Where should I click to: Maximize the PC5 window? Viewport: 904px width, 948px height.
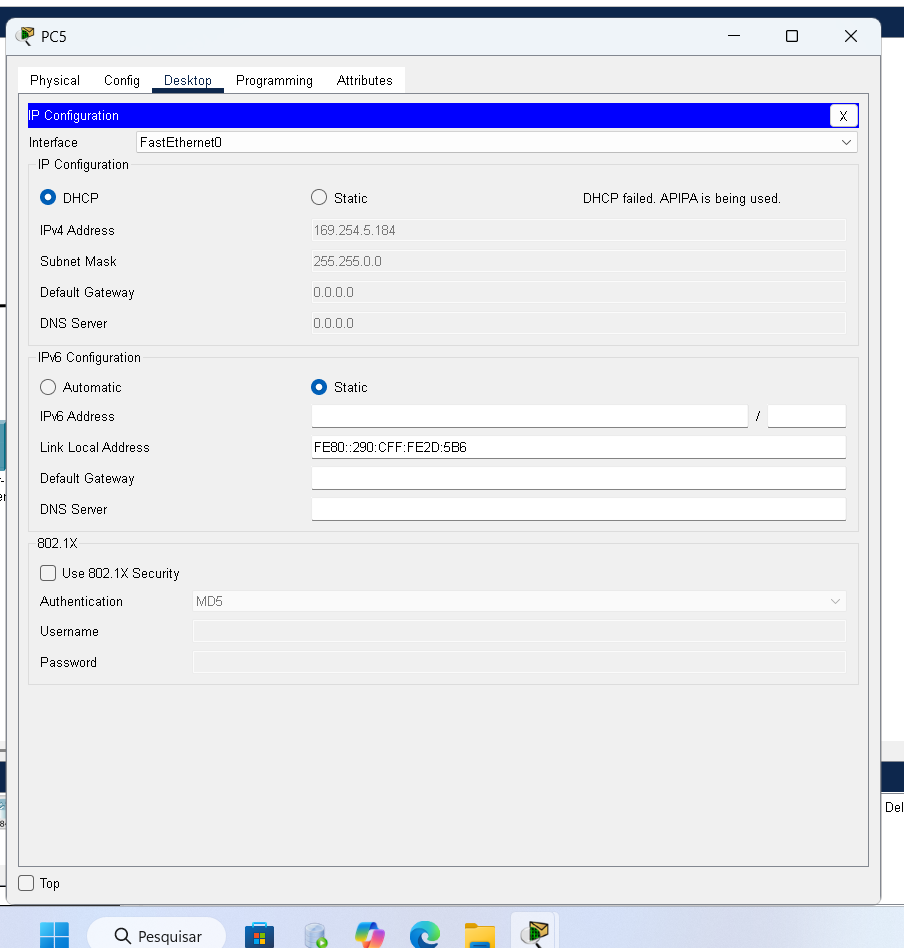click(x=792, y=36)
